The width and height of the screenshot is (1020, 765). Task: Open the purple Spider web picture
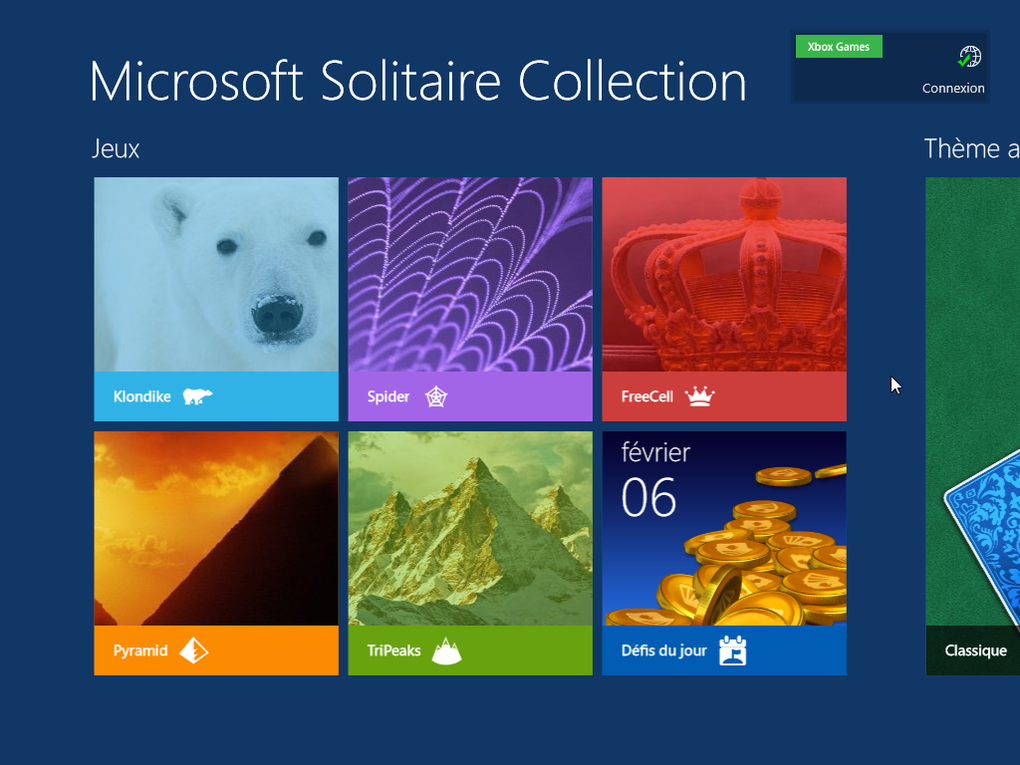point(470,275)
